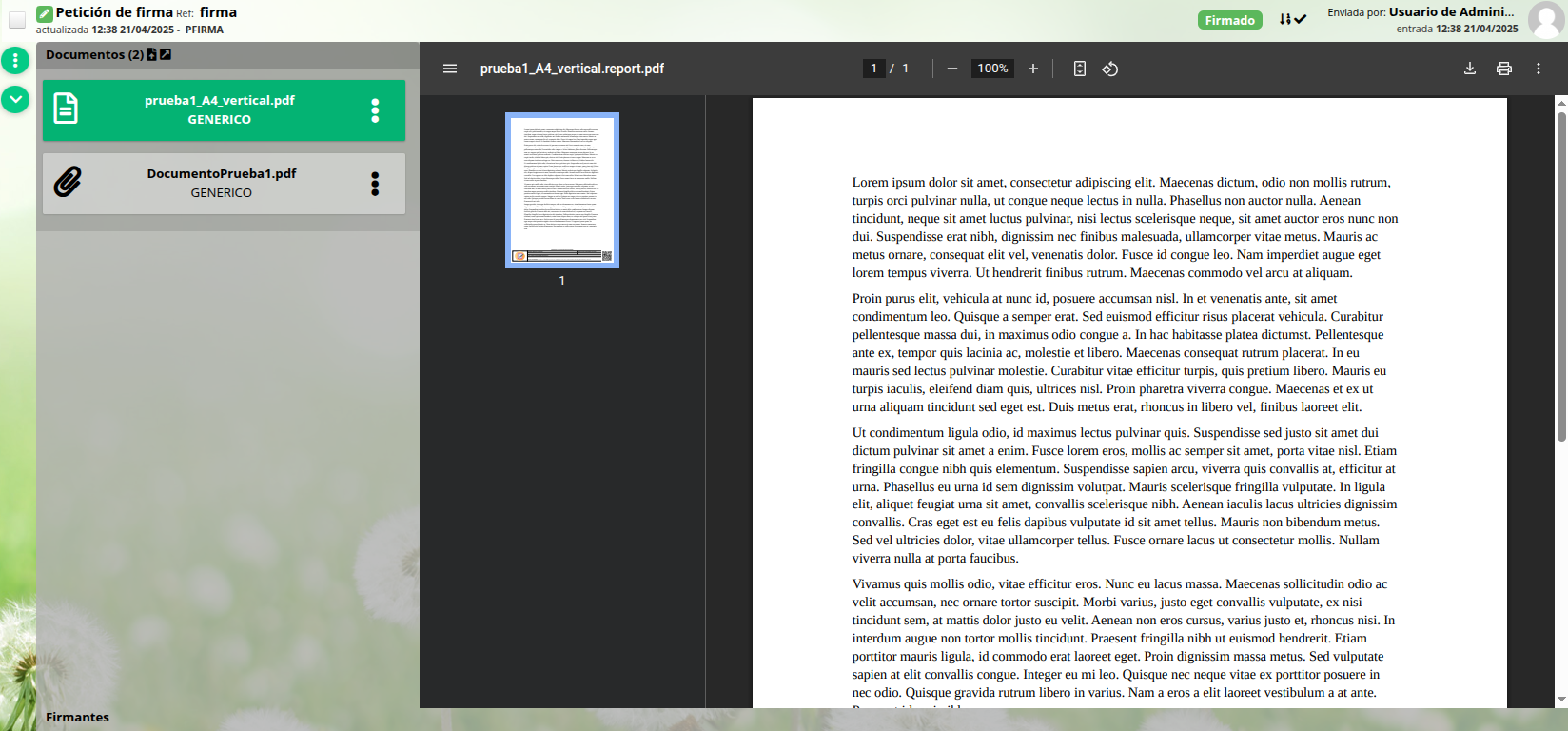This screenshot has width=1568, height=731.
Task: Expand the green chevron-down circle button
Action: 15,99
